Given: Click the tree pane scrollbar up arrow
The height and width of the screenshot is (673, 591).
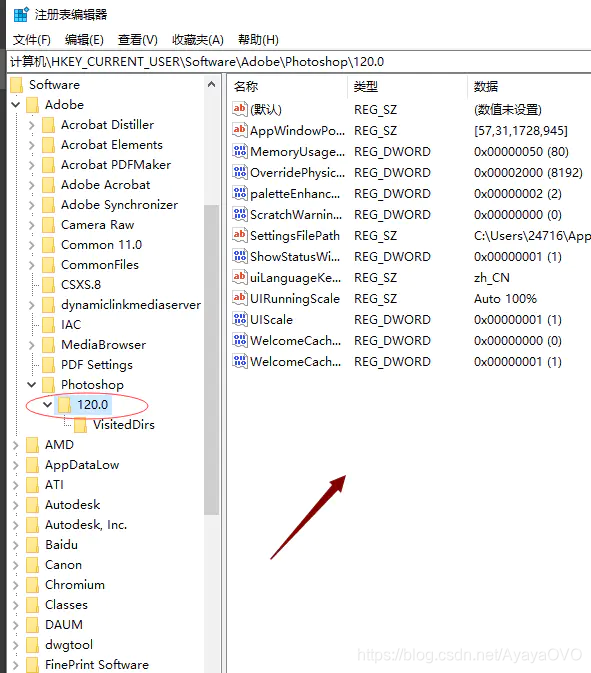Looking at the screenshot, I should (211, 85).
